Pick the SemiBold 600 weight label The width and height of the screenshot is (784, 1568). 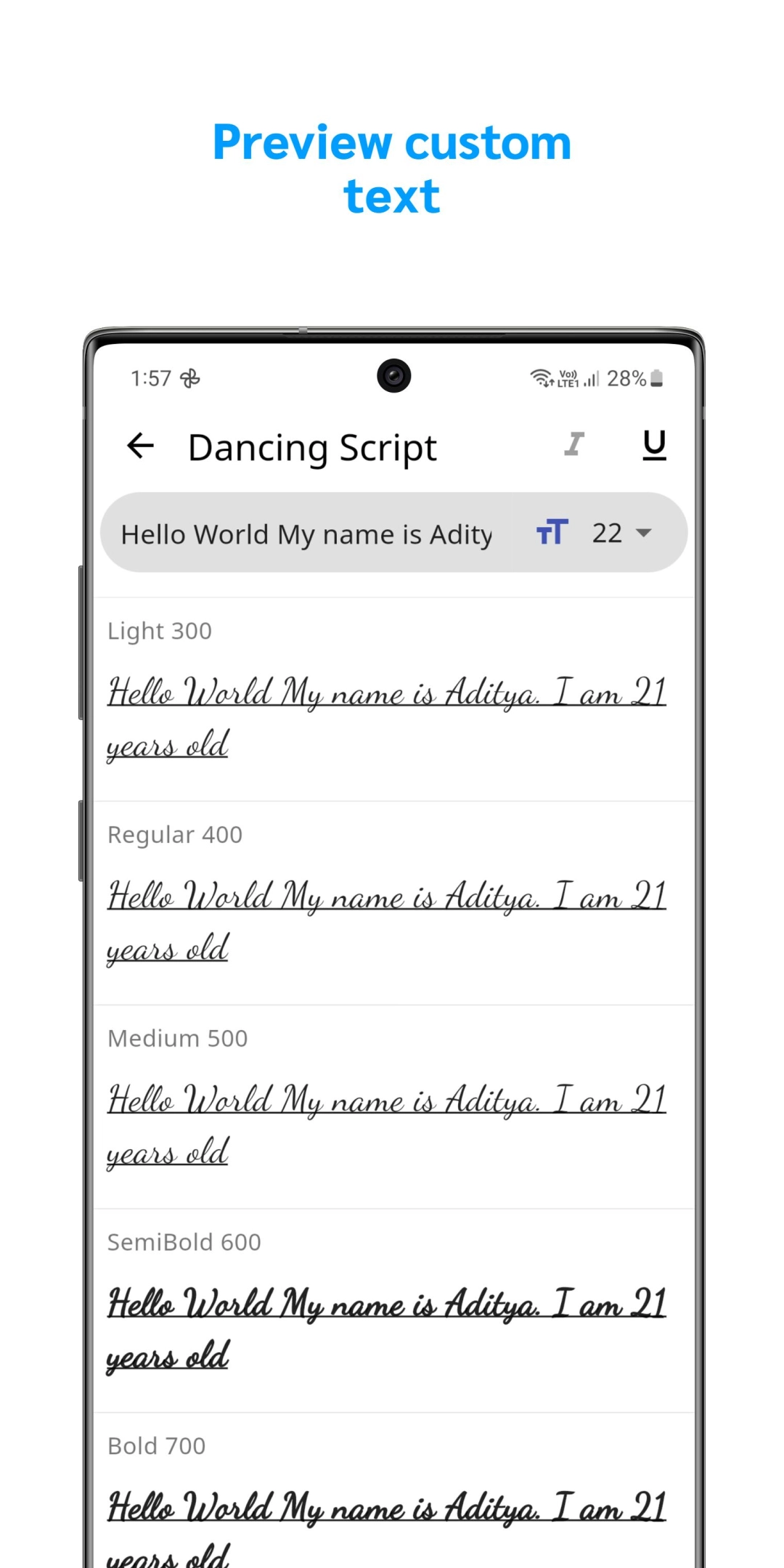coord(184,1242)
